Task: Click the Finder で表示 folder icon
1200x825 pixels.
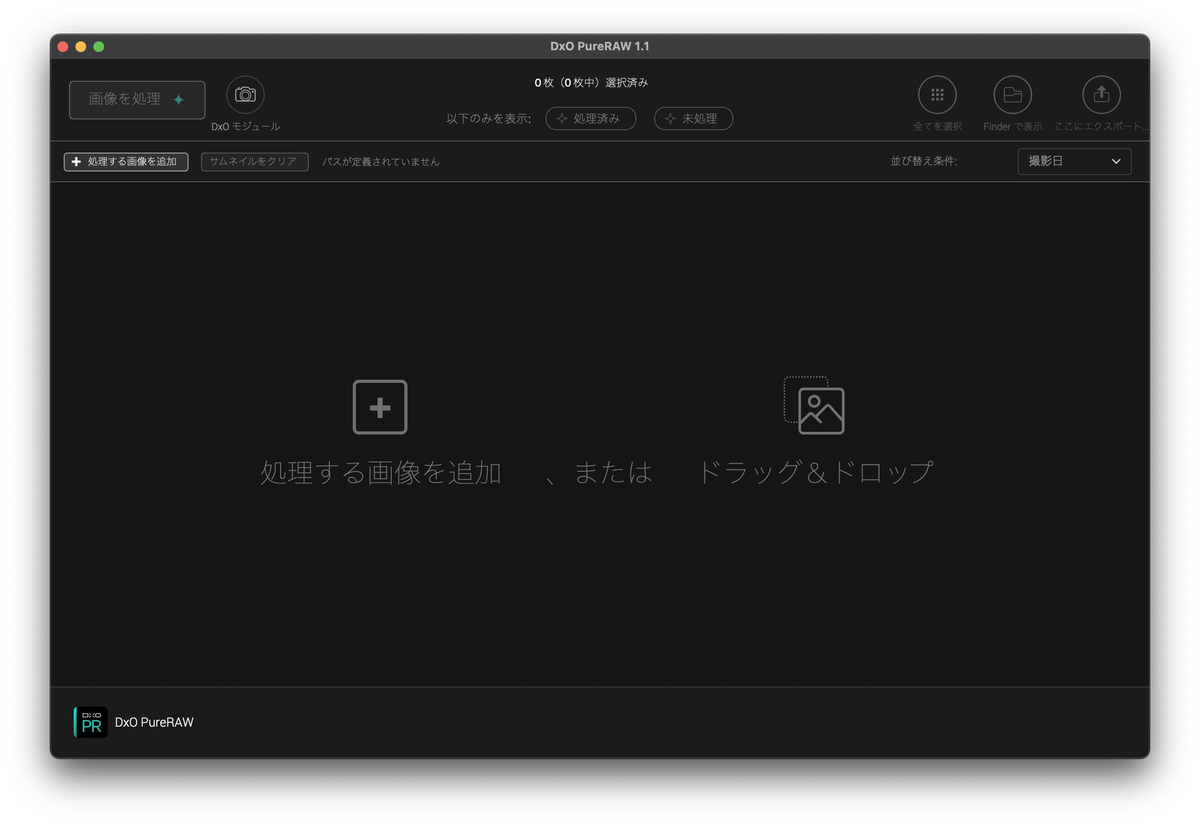Action: pyautogui.click(x=1012, y=95)
